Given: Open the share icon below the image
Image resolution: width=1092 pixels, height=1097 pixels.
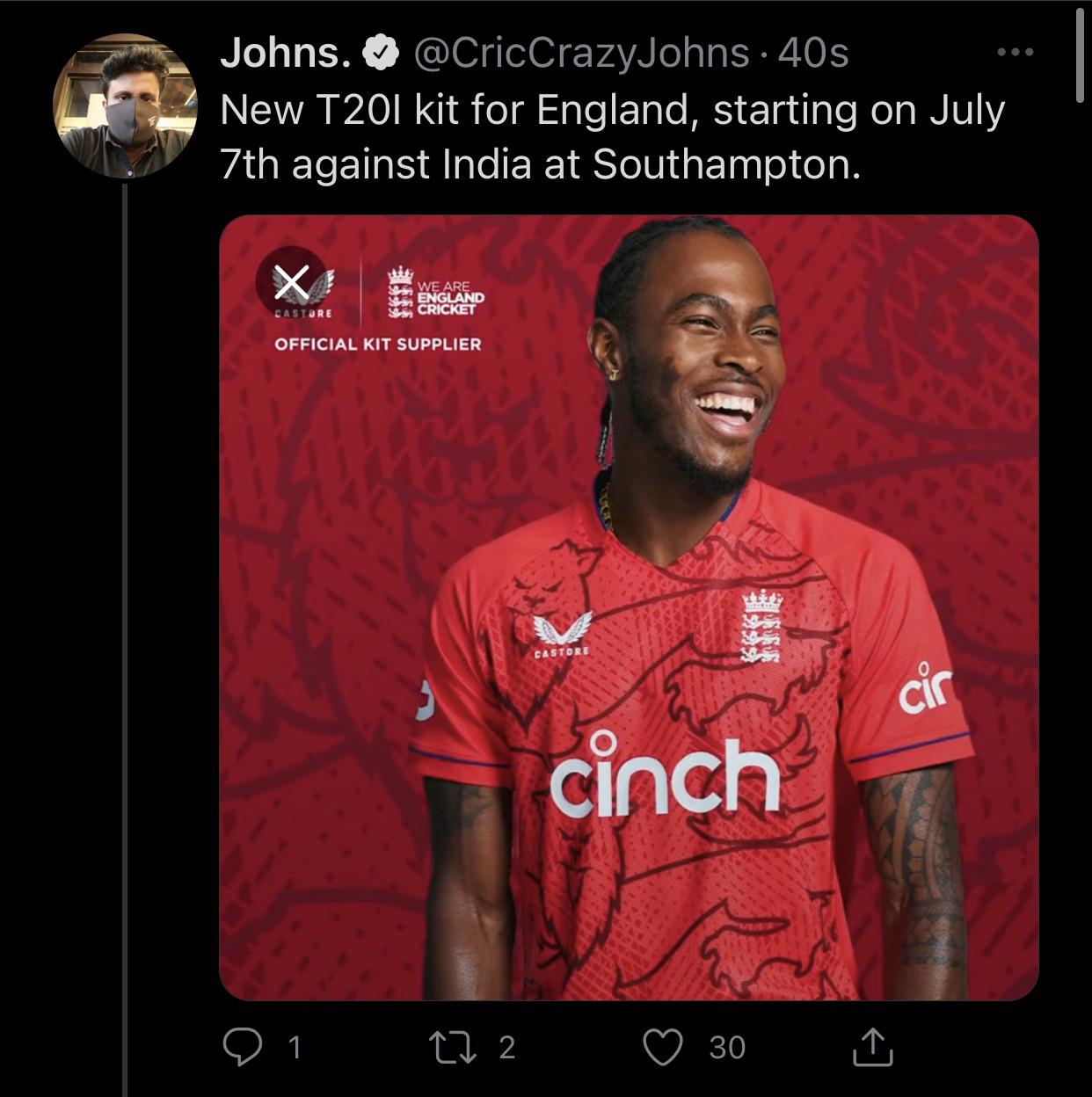Looking at the screenshot, I should click(x=873, y=1046).
